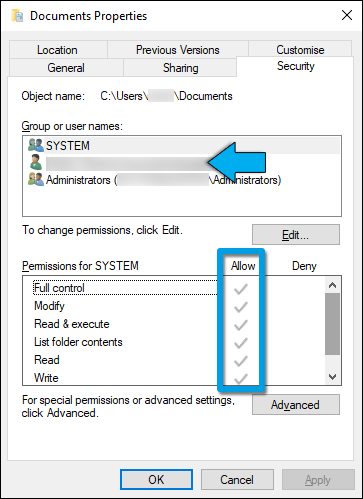Click the SYSTEM group icon
363x499 pixels.
pos(36,145)
